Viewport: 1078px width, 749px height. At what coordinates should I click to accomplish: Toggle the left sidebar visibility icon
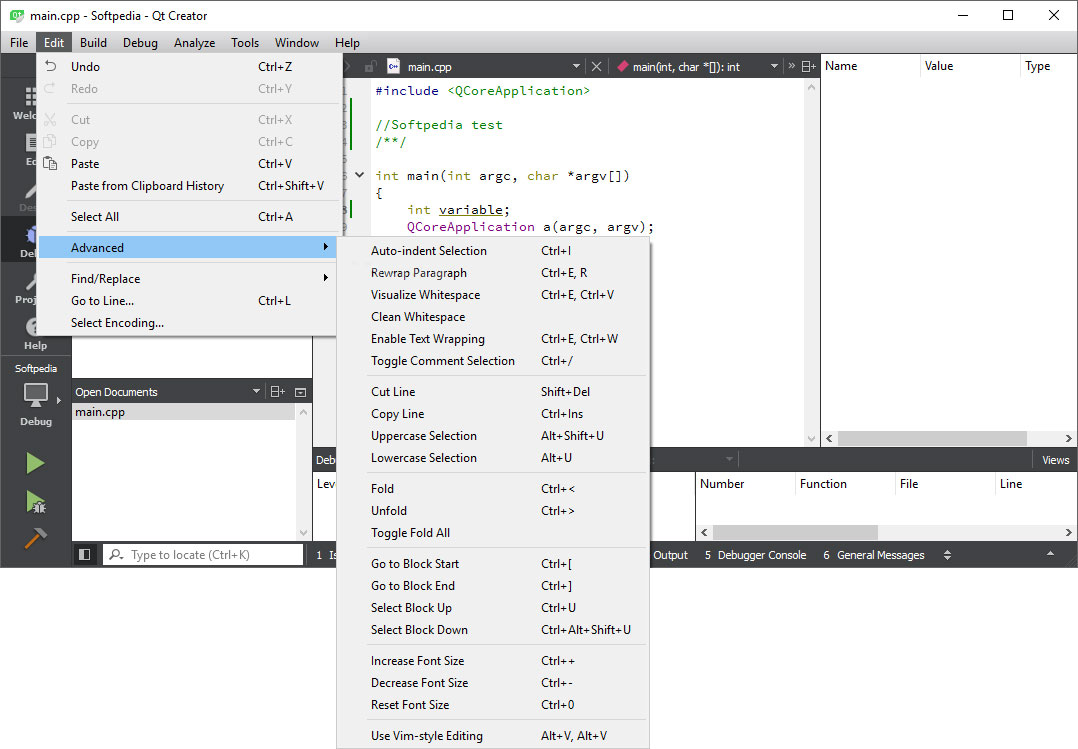click(85, 555)
